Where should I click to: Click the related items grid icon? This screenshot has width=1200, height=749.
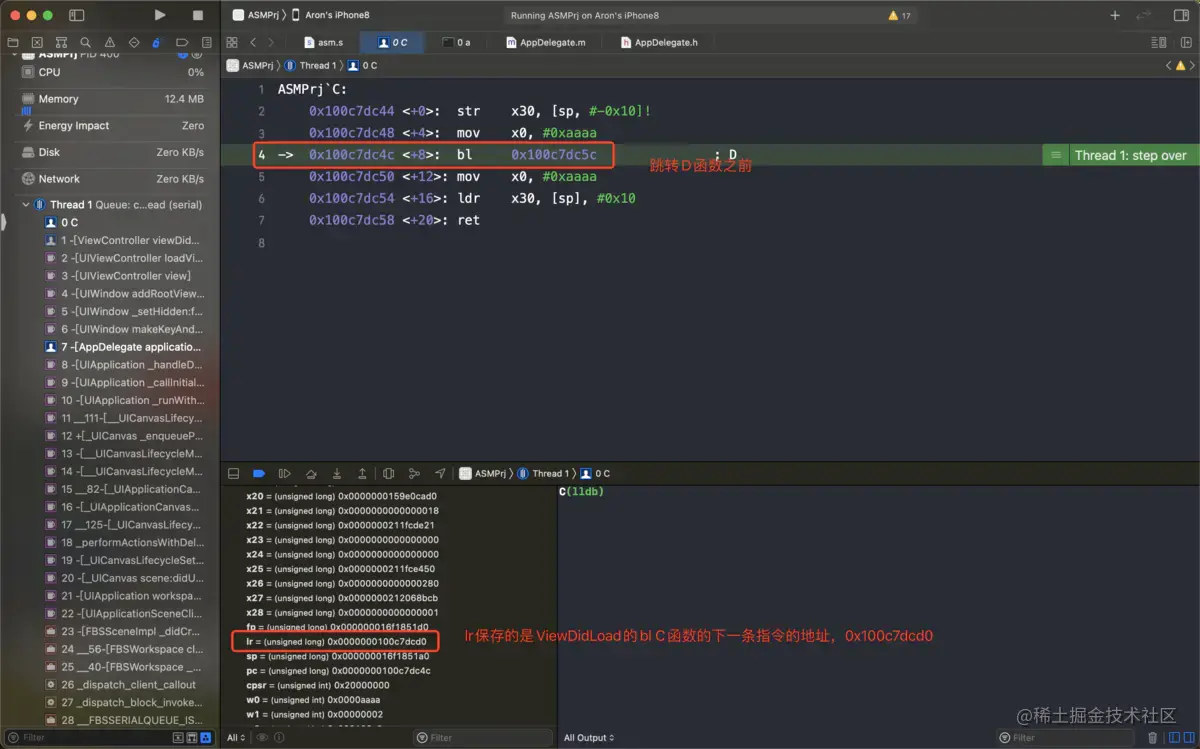coord(232,42)
